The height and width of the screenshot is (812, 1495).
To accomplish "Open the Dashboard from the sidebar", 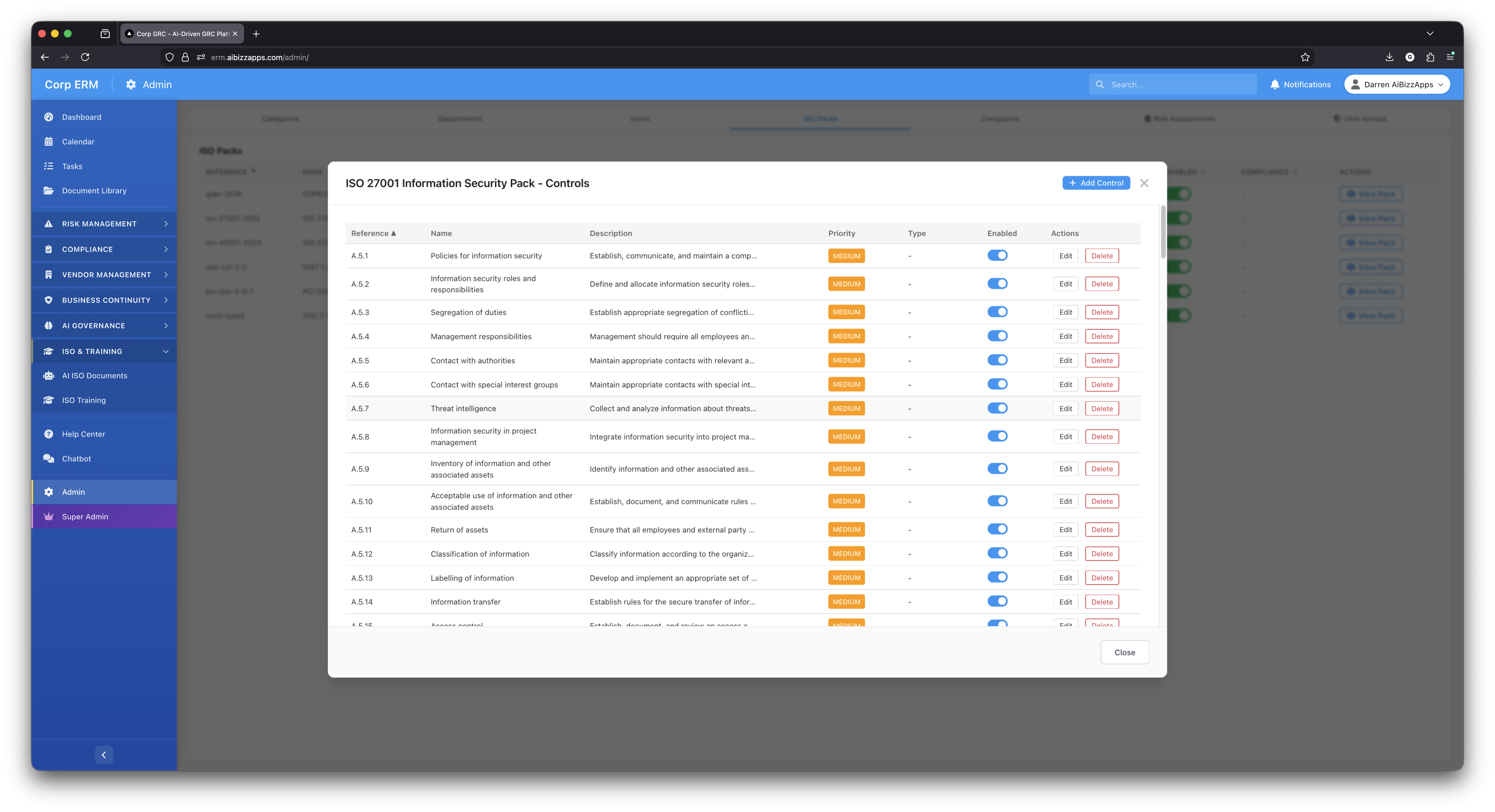I will coord(81,117).
